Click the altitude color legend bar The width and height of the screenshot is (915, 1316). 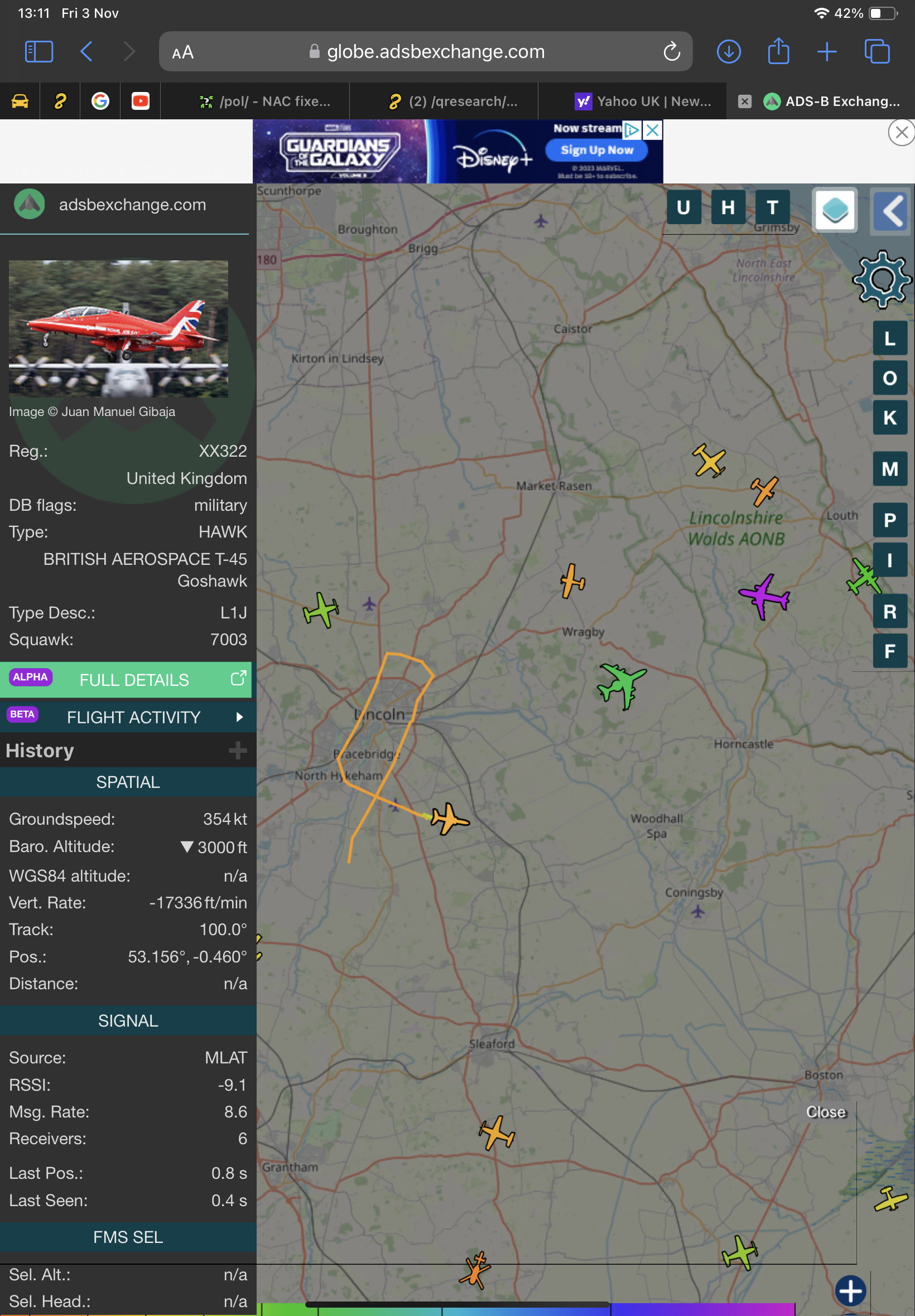[527, 1309]
